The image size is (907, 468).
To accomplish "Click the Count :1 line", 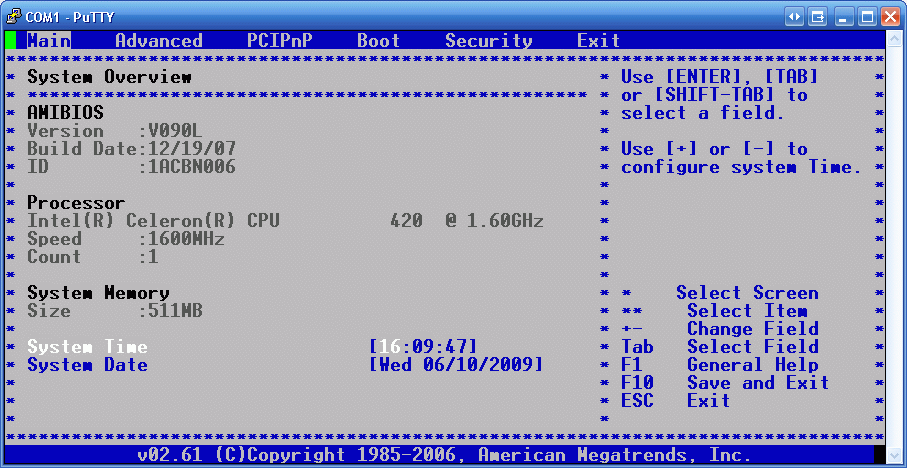I will click(93, 256).
